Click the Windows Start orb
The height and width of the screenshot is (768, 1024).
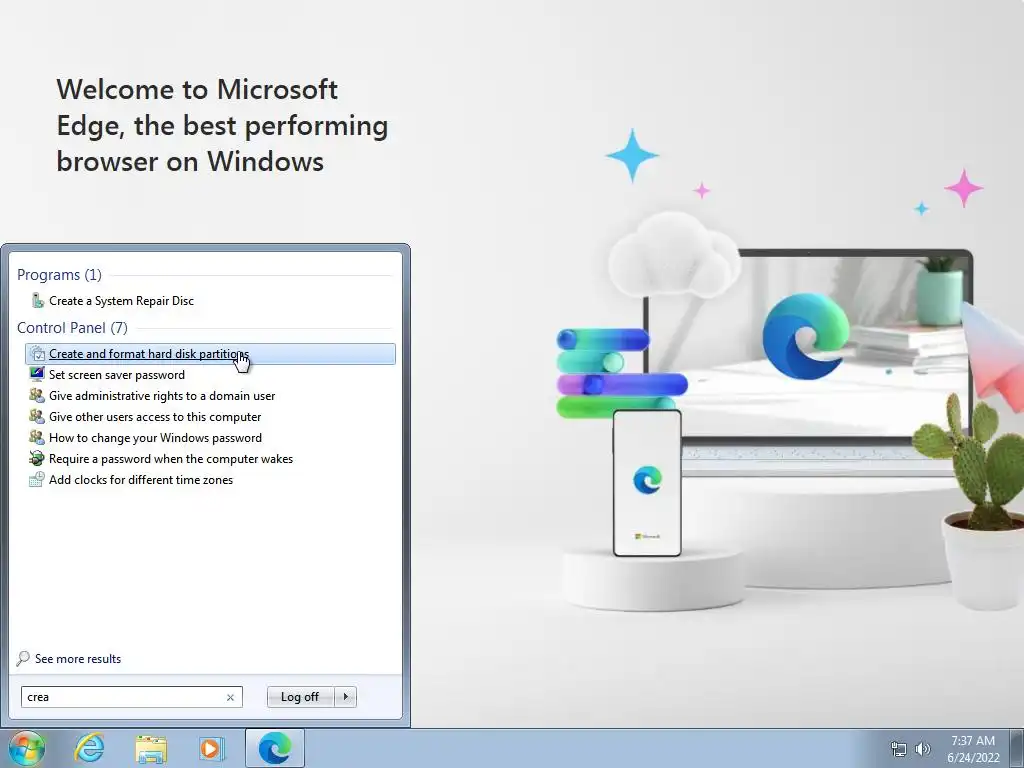(x=27, y=748)
